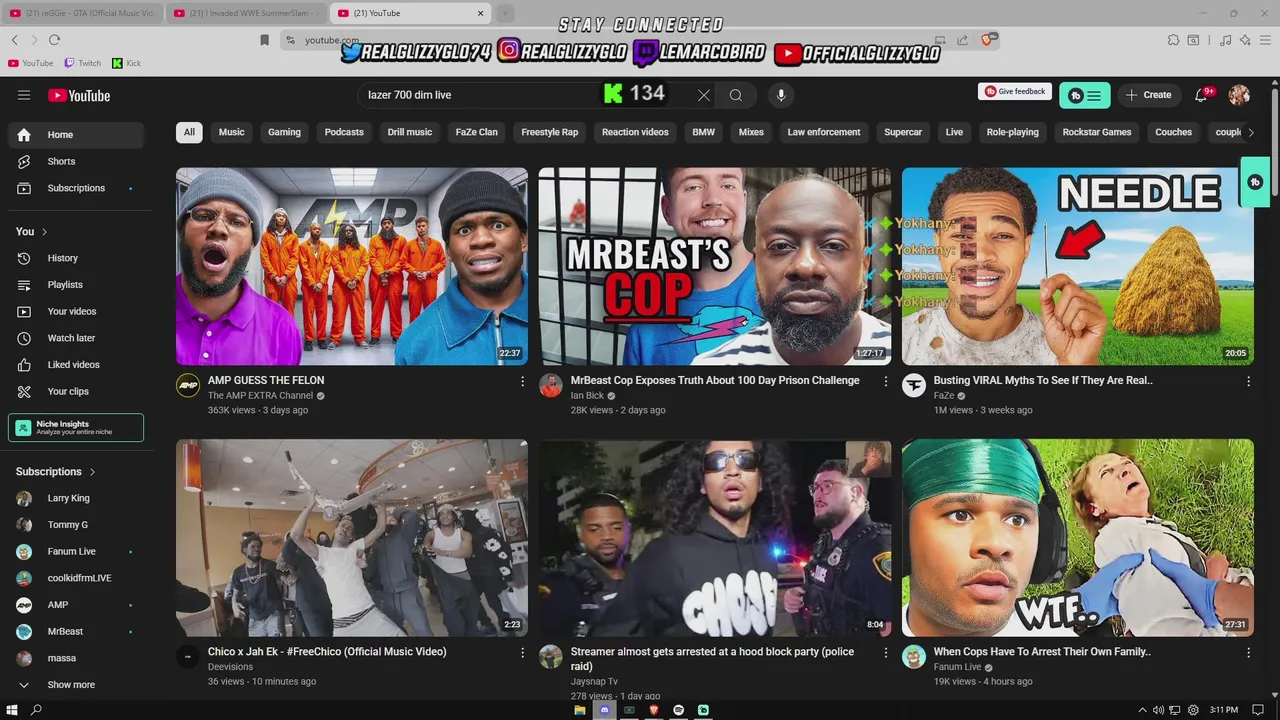Open the notifications bell
The image size is (1280, 720).
click(x=1202, y=95)
